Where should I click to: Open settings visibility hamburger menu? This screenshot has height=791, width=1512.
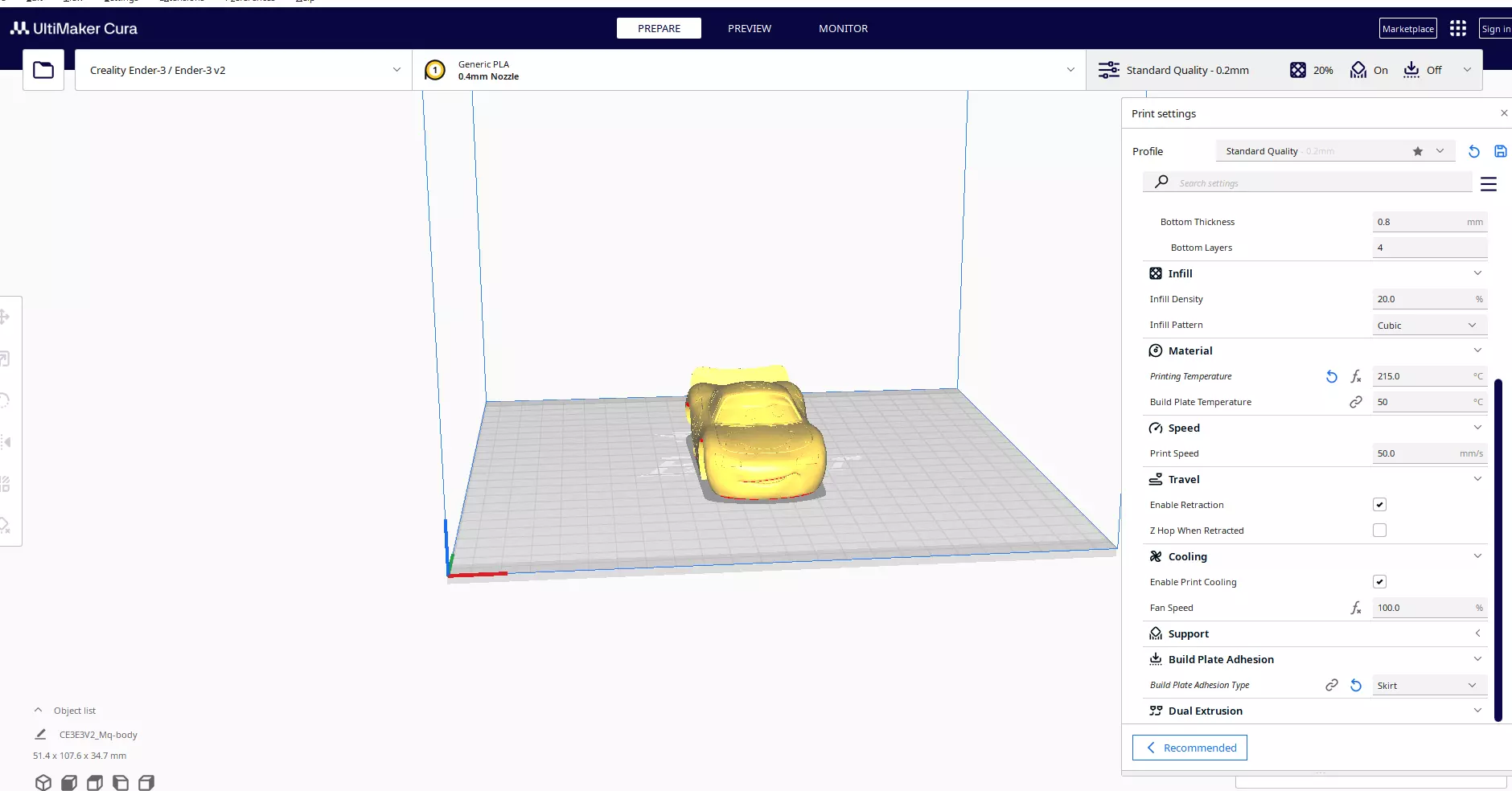coord(1489,184)
